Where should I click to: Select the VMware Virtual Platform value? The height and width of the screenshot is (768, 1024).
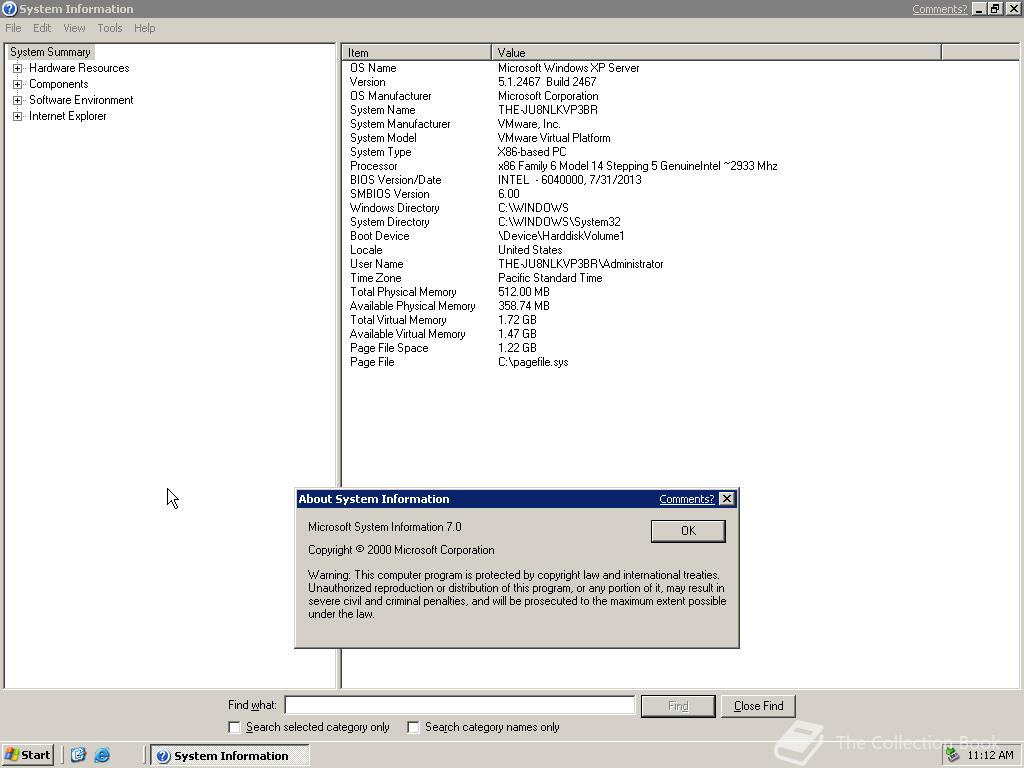coord(554,138)
